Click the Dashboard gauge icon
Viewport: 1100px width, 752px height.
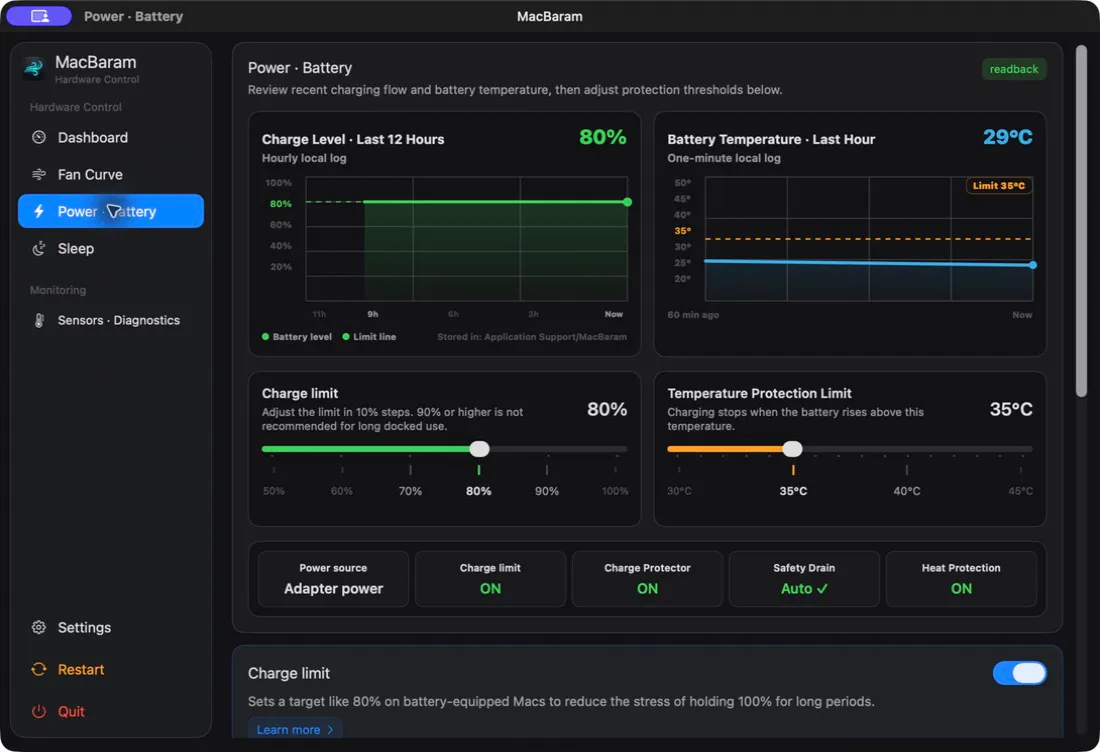tap(39, 137)
